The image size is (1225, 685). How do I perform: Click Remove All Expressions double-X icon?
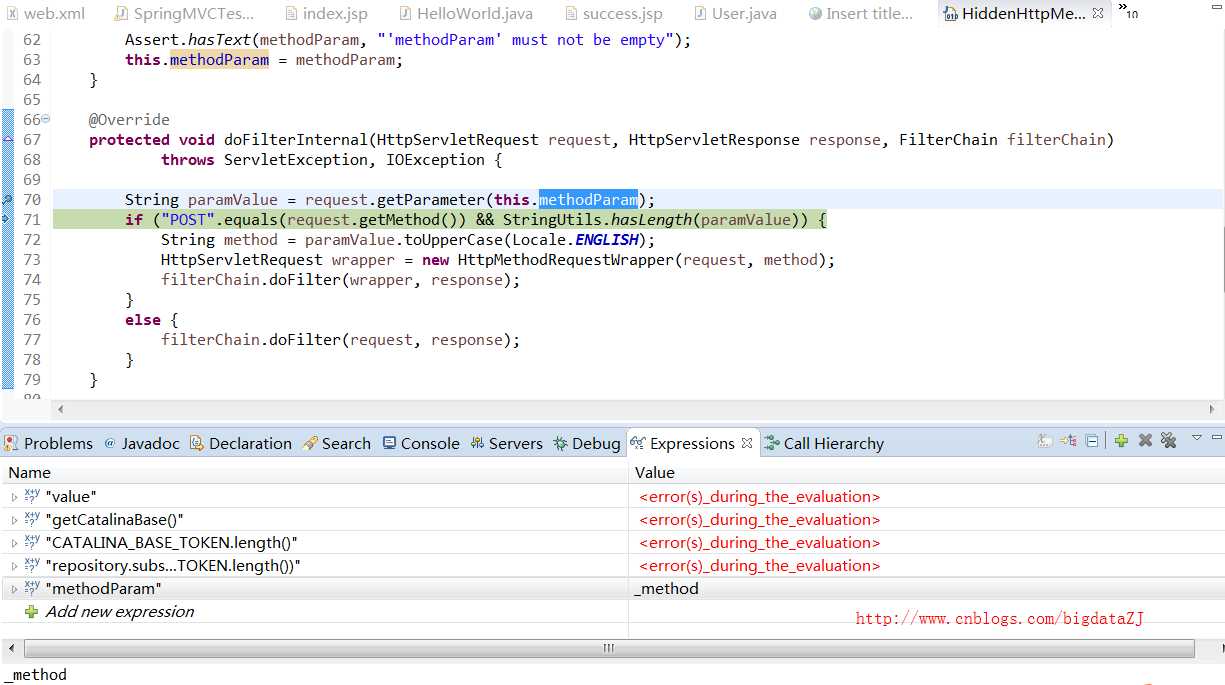1168,441
